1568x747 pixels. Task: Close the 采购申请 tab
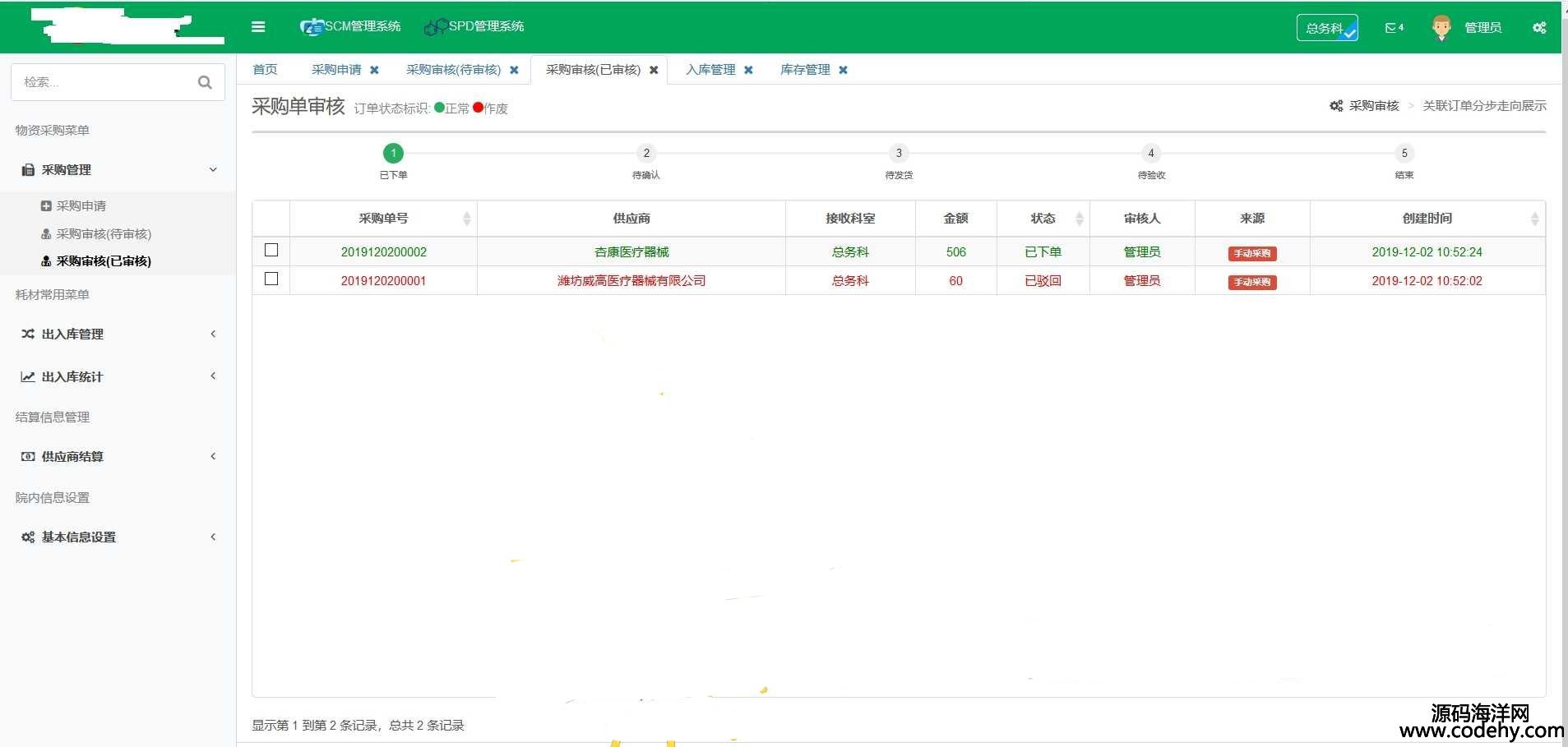tap(374, 70)
